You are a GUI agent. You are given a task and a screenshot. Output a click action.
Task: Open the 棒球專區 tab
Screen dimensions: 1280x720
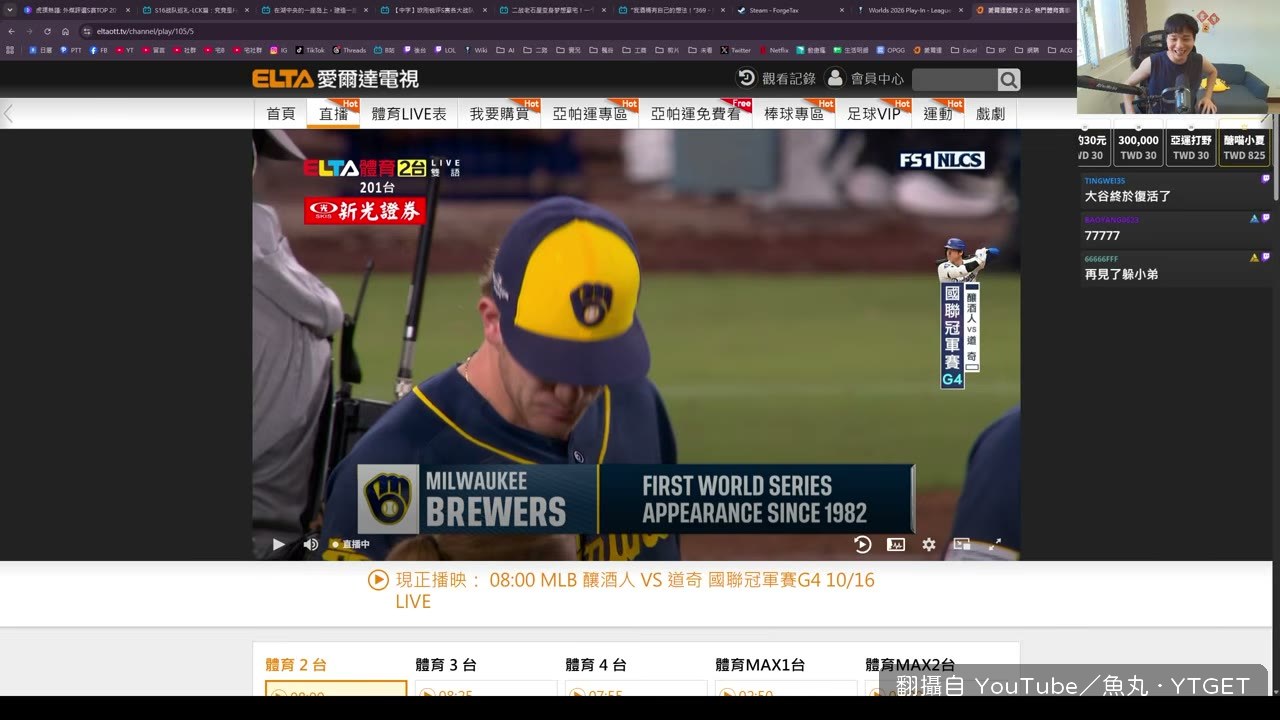(x=794, y=114)
